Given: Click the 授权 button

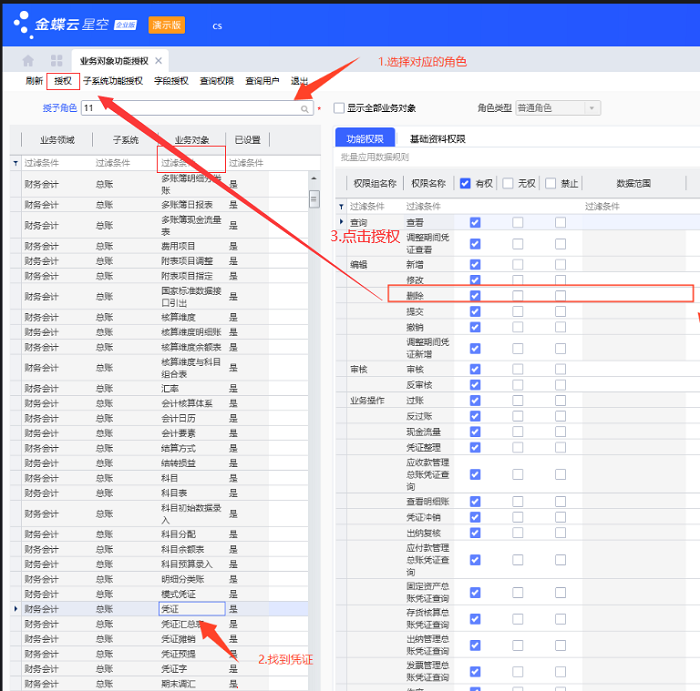Looking at the screenshot, I should (x=63, y=81).
